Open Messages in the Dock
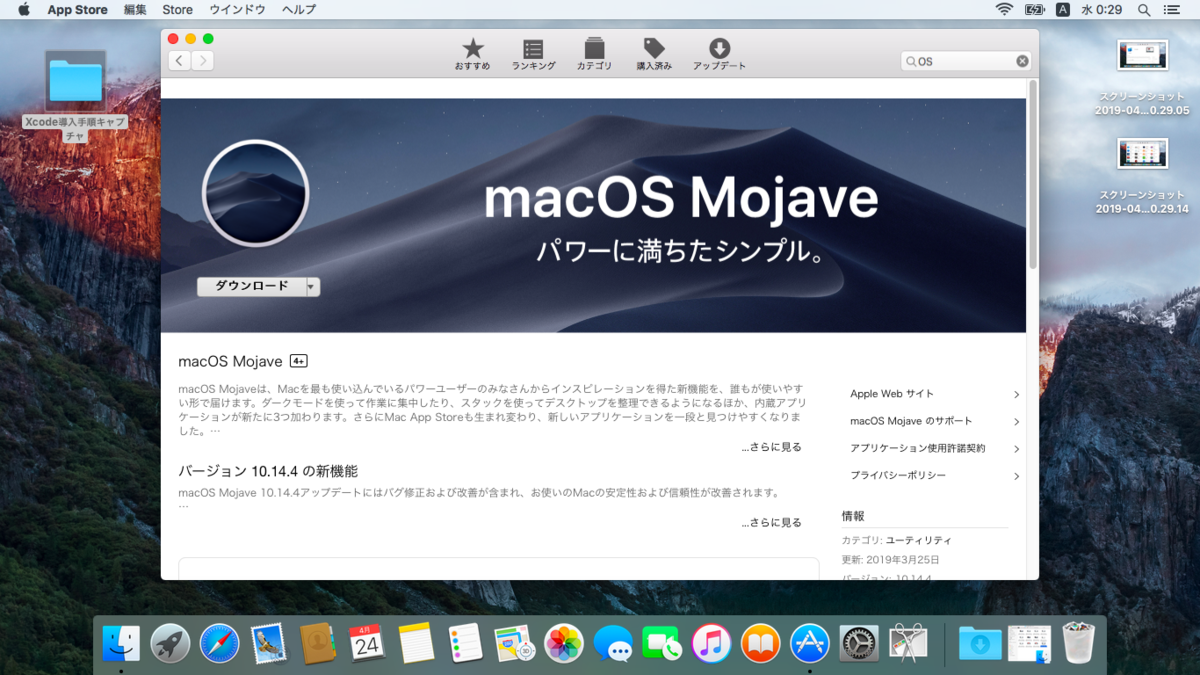1200x675 pixels. click(x=612, y=643)
